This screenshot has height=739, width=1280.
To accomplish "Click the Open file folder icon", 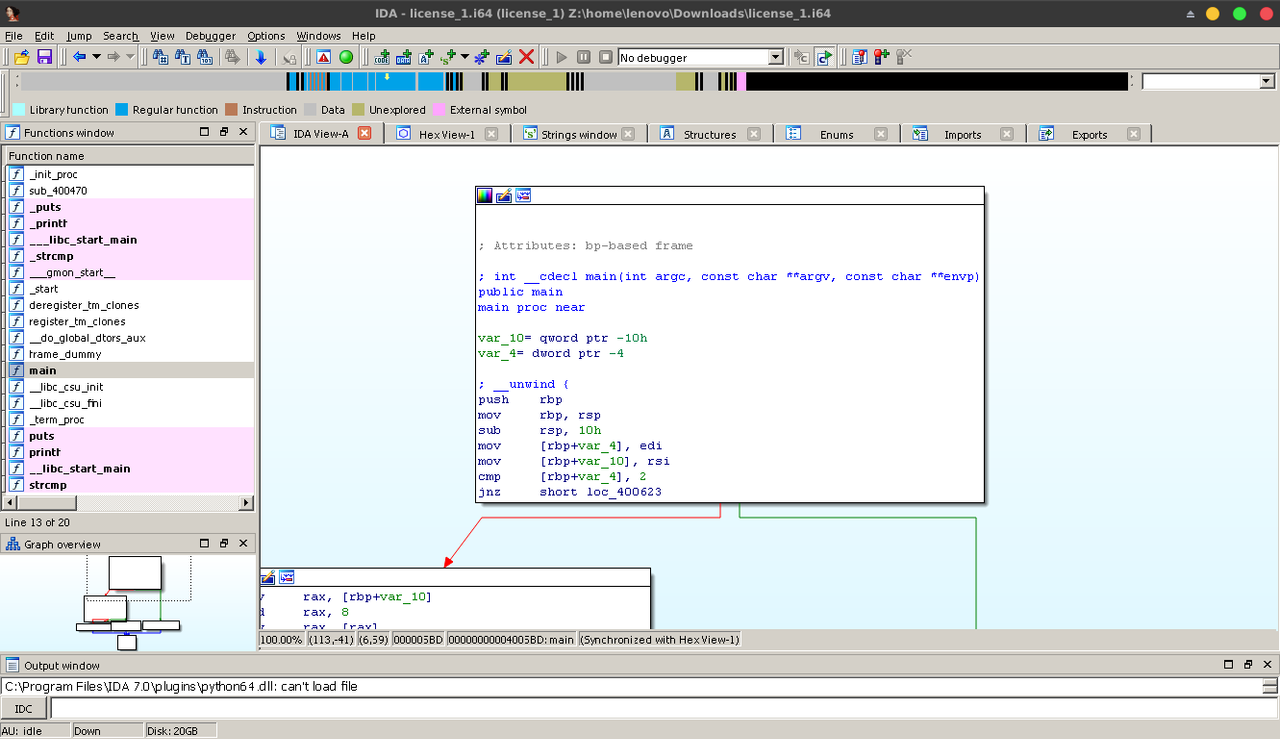I will click(x=21, y=57).
